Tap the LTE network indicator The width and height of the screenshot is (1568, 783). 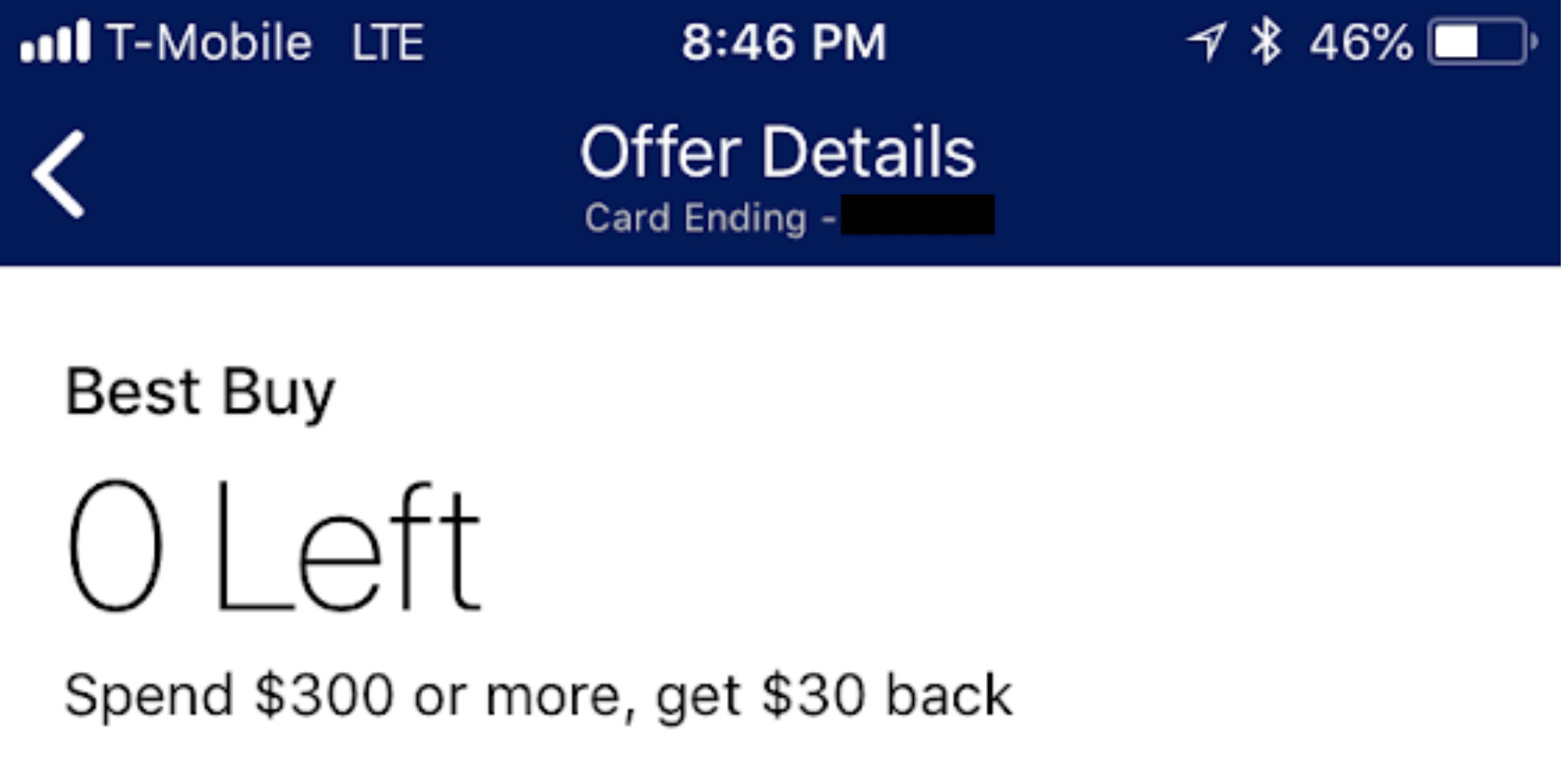click(x=388, y=42)
